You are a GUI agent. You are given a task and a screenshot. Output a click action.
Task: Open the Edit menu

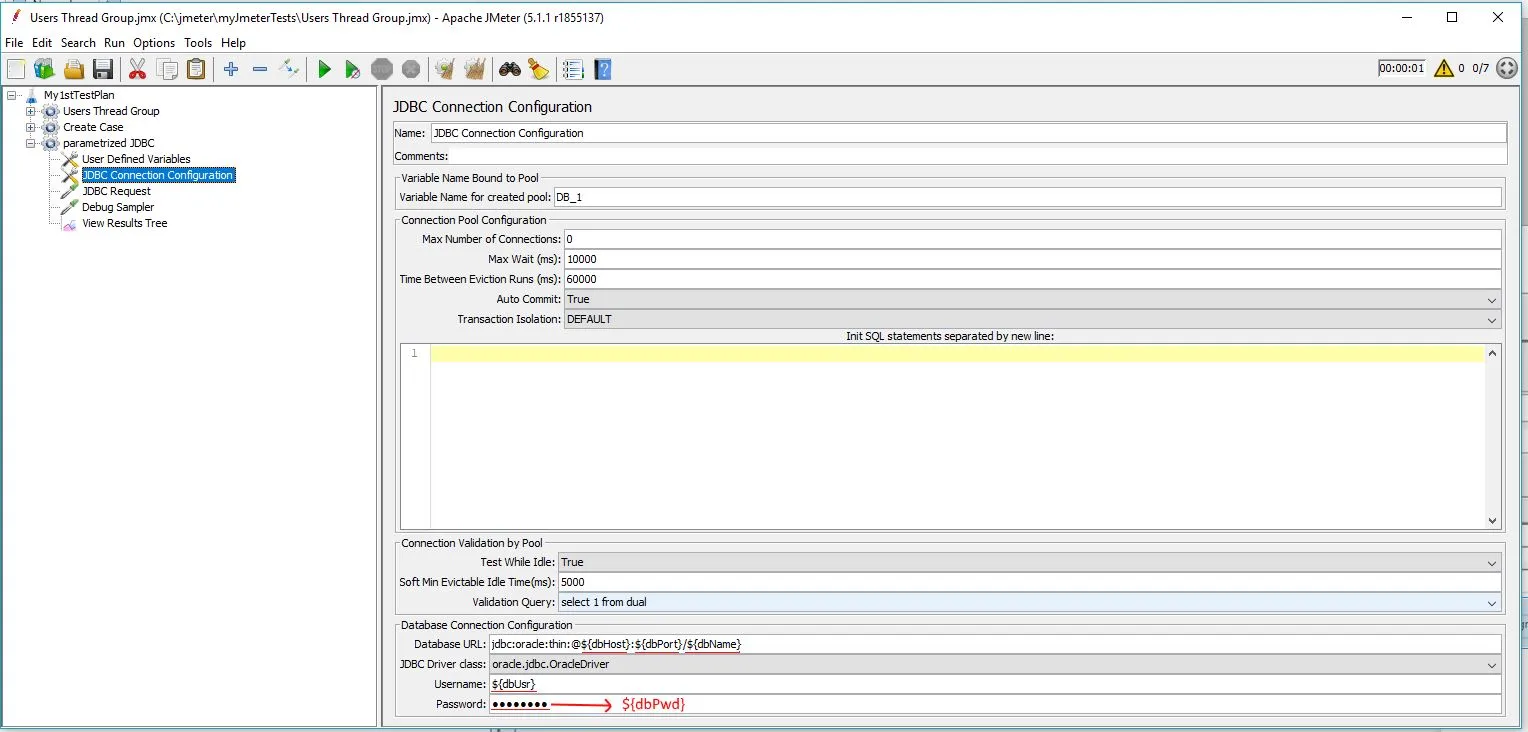point(42,43)
